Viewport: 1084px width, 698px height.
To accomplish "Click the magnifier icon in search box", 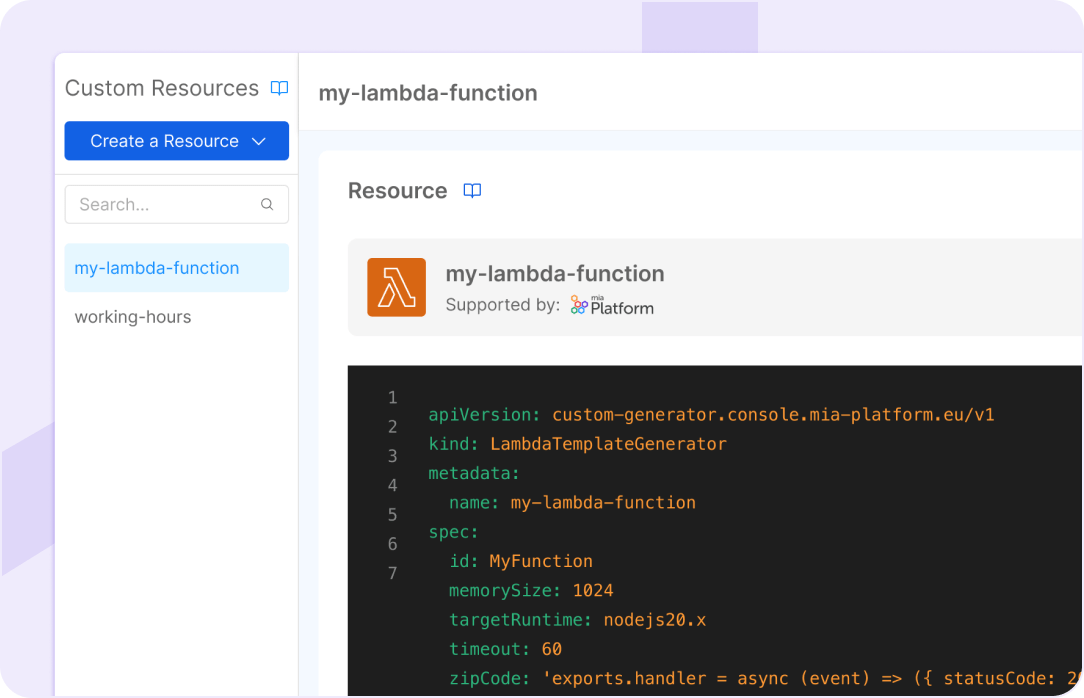I will [267, 204].
